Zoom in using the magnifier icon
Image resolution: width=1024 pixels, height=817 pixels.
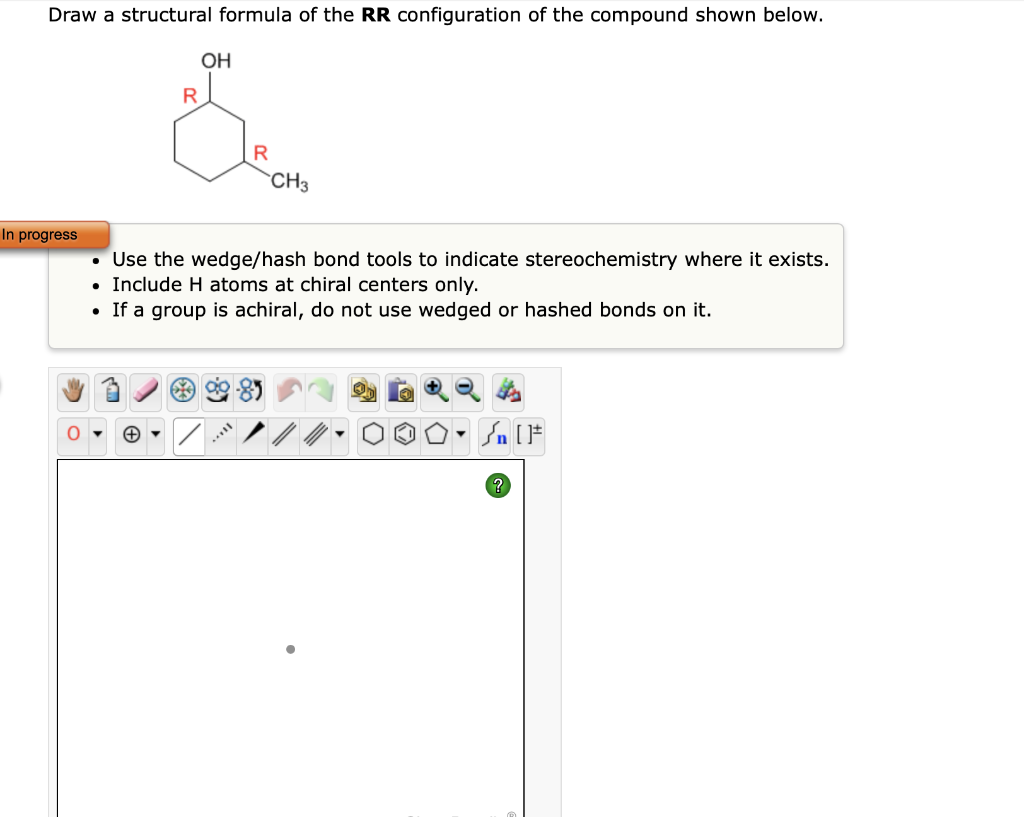coord(434,391)
